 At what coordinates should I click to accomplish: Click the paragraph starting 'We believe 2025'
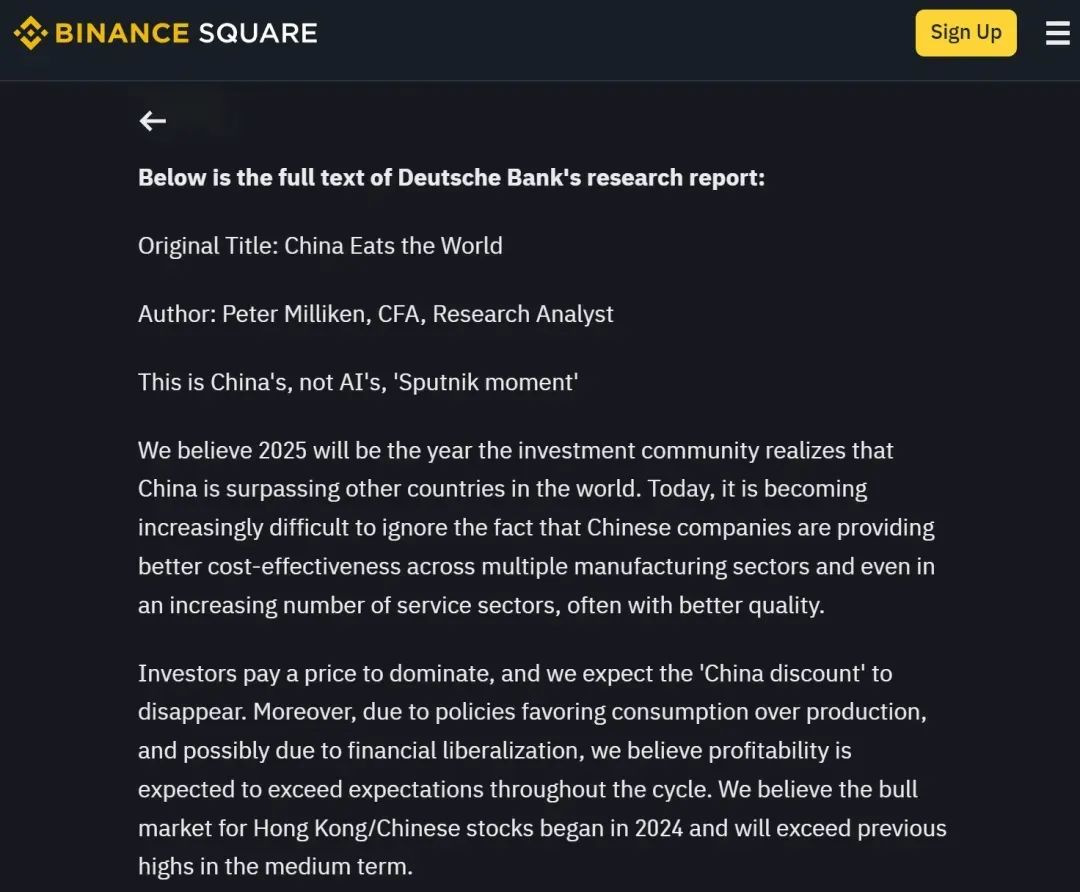pos(537,528)
